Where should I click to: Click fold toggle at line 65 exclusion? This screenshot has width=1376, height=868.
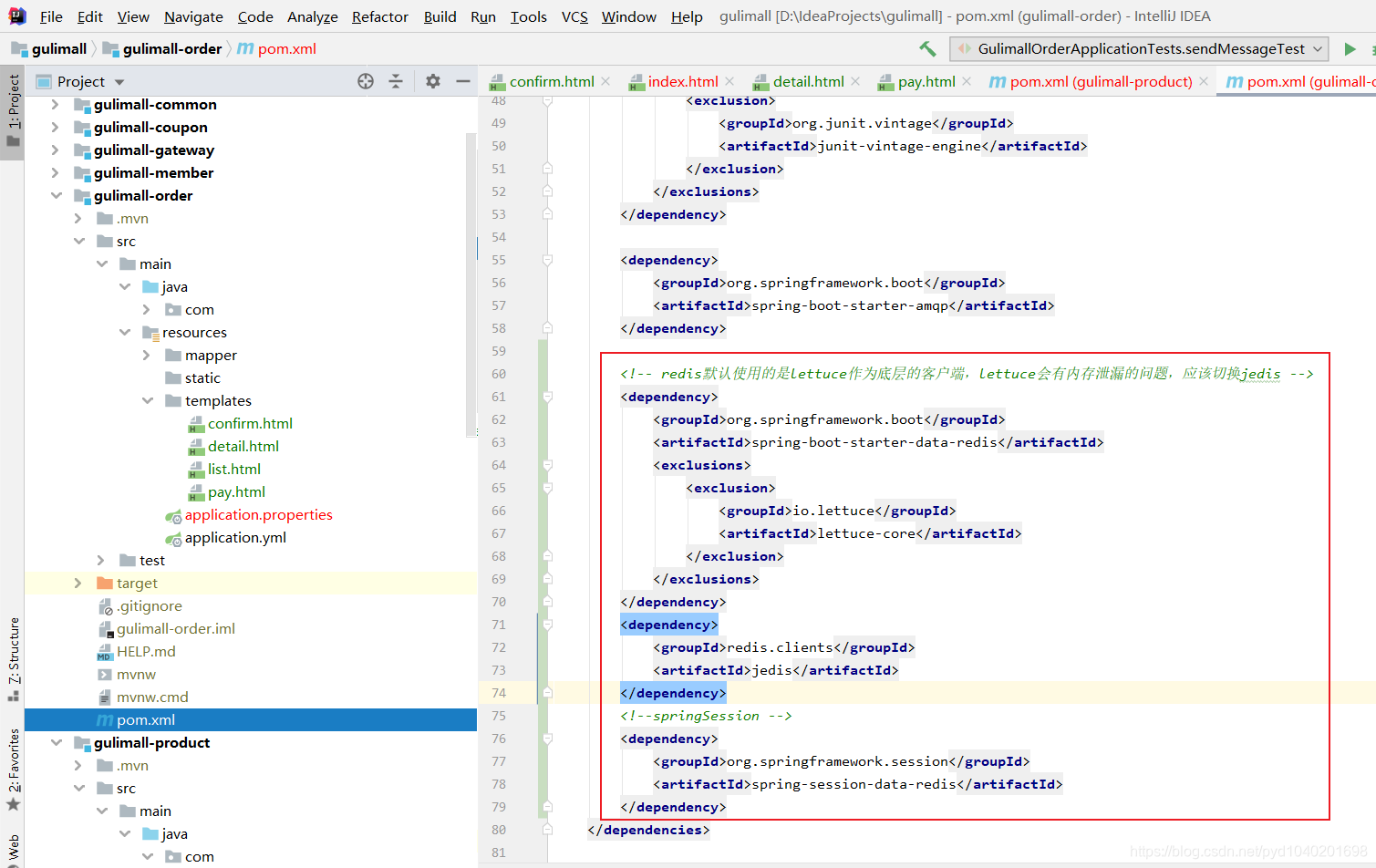[547, 488]
